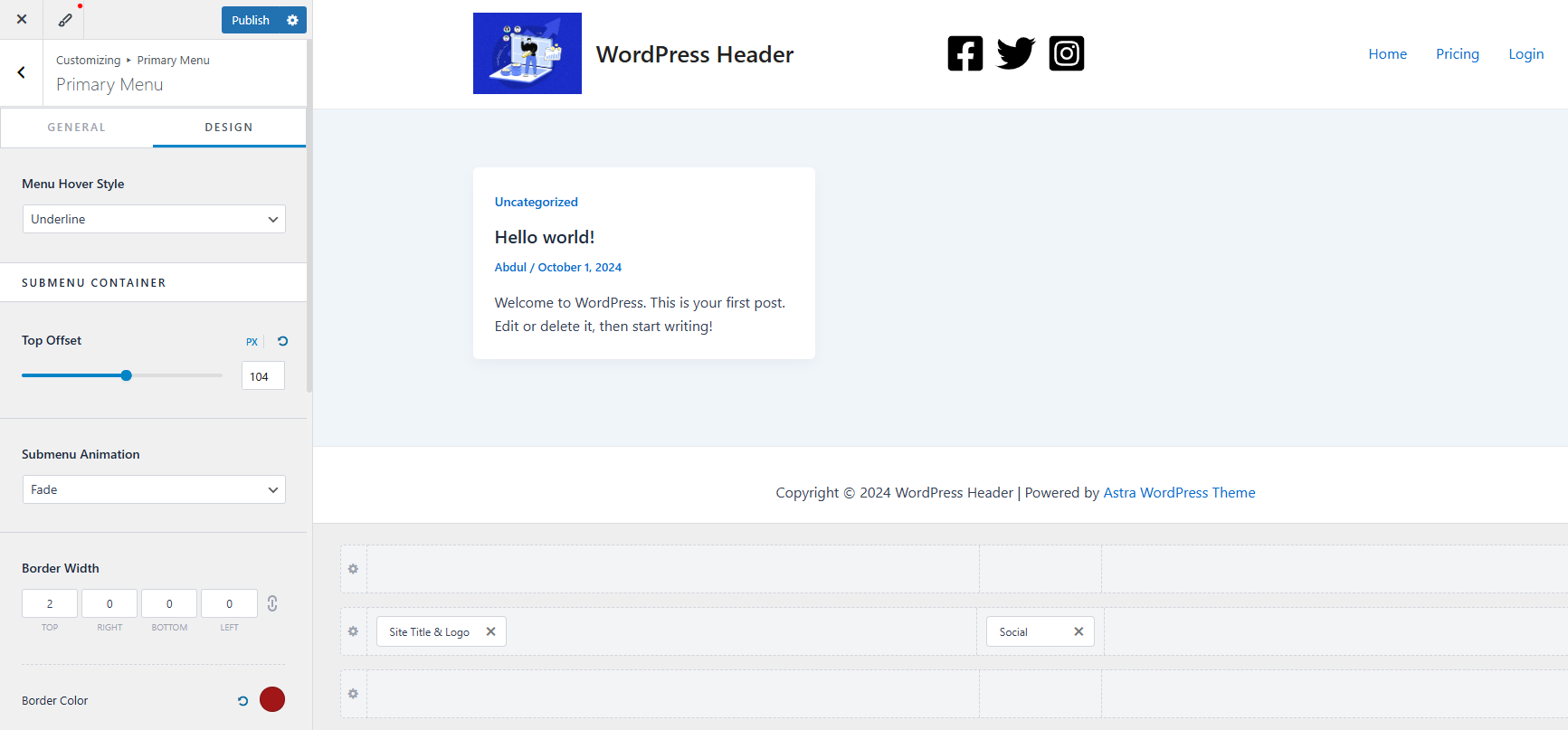1568x730 pixels.
Task: Click the Twitter social icon
Action: [1016, 53]
